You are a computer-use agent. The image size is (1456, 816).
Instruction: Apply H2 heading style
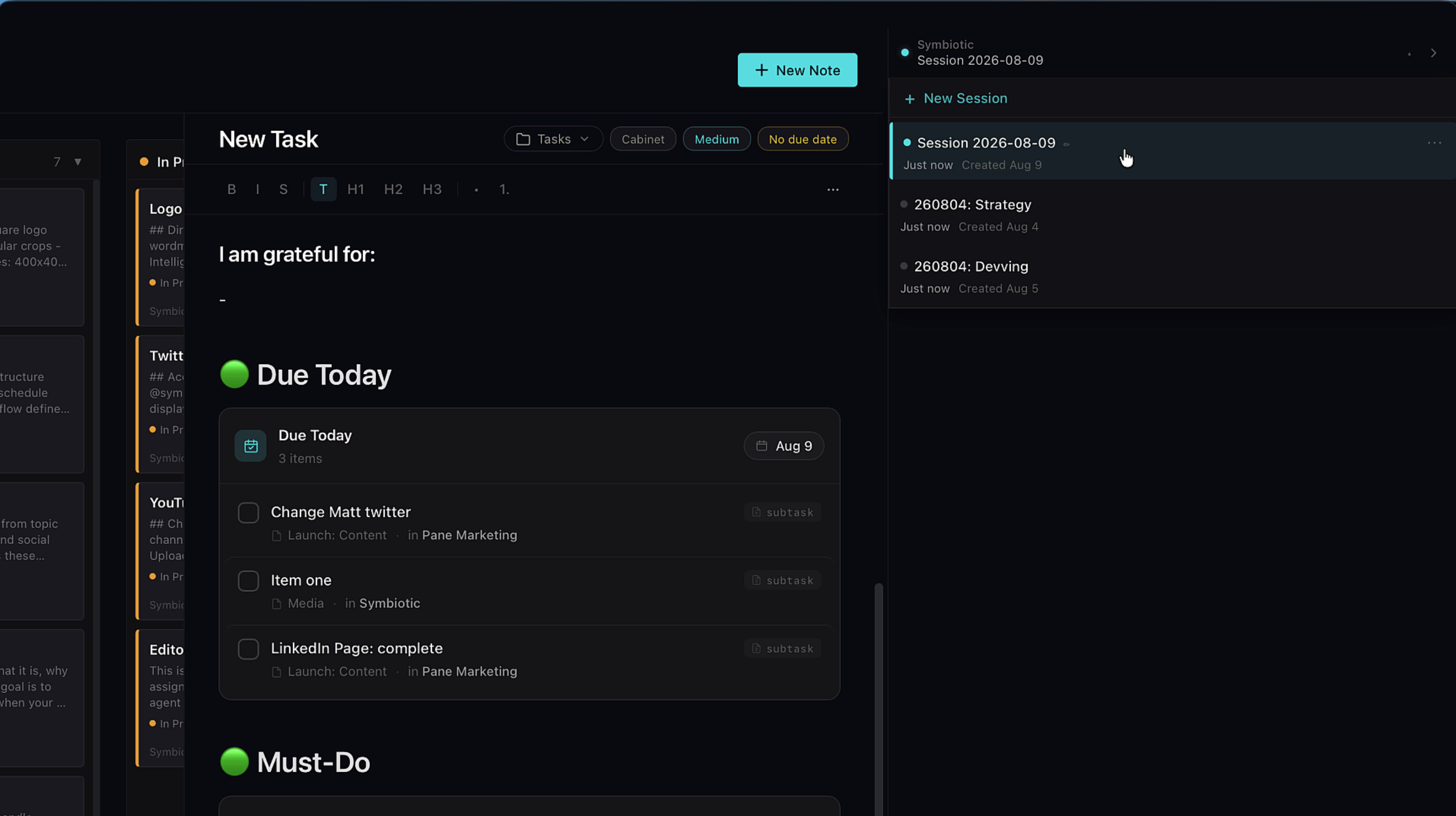click(393, 189)
